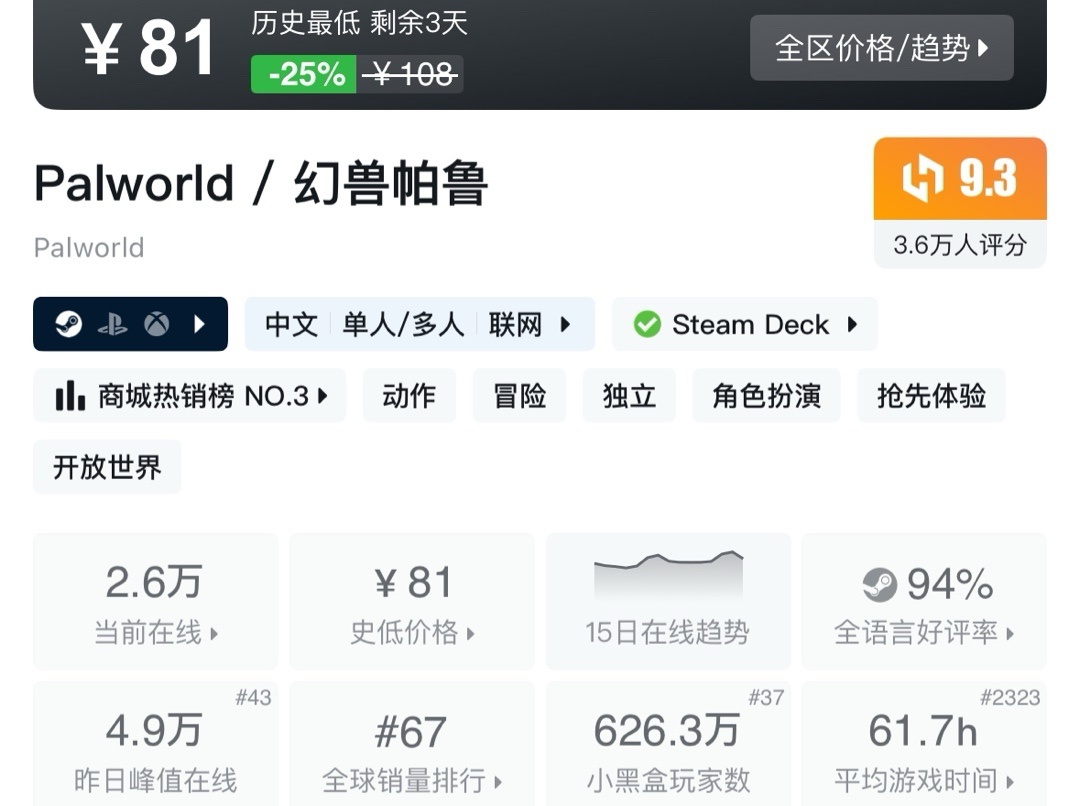1080x806 pixels.
Task: Open the 15日在线趋势 online trend chart
Action: pyautogui.click(x=668, y=601)
